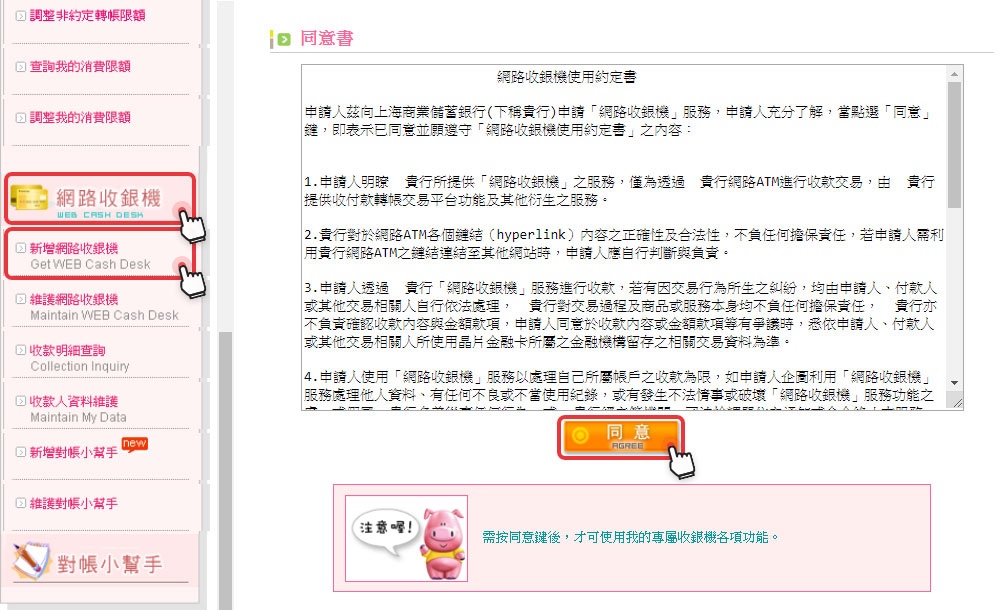Select 新增網路收銀機 Get WEB Cash Desk
The width and height of the screenshot is (1000, 610).
point(100,255)
